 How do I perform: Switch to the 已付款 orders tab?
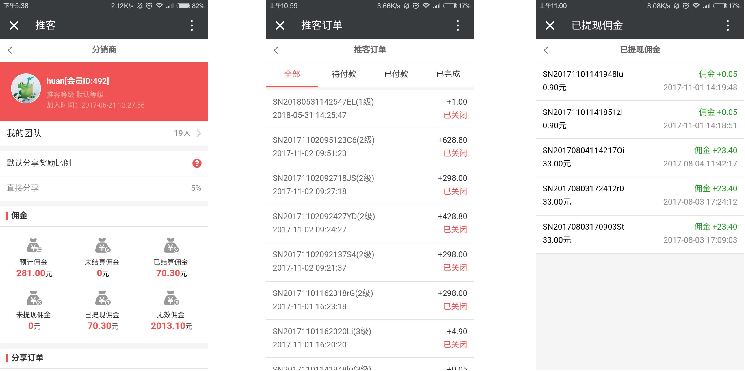click(396, 75)
